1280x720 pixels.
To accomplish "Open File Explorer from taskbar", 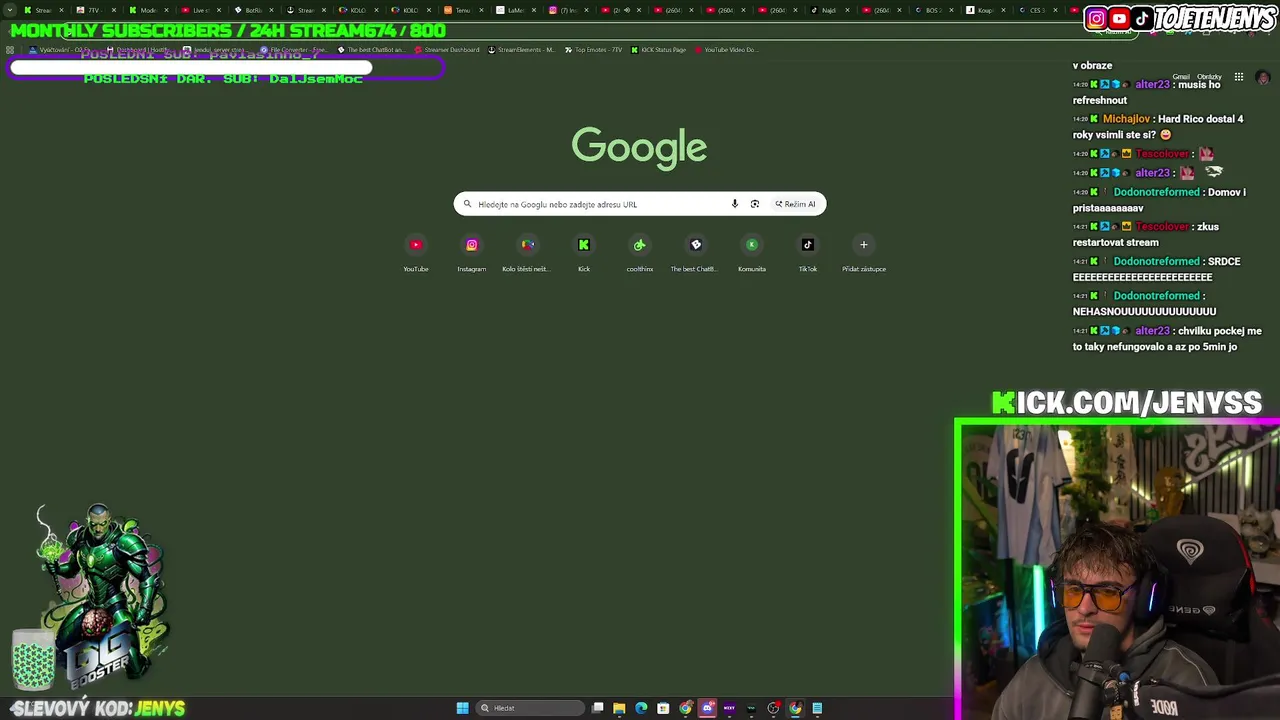I will [619, 708].
